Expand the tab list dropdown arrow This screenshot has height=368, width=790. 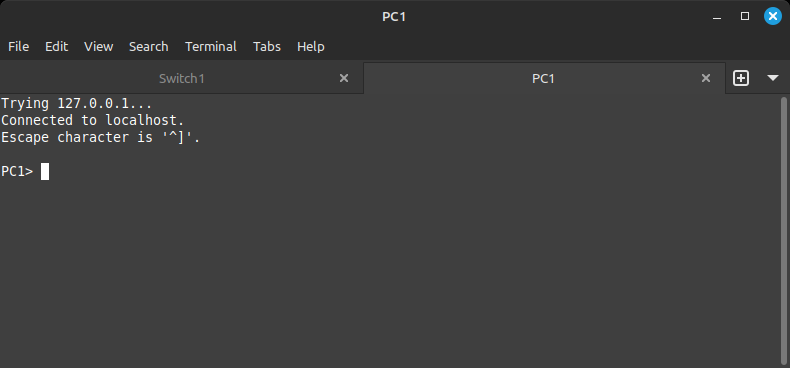(773, 78)
